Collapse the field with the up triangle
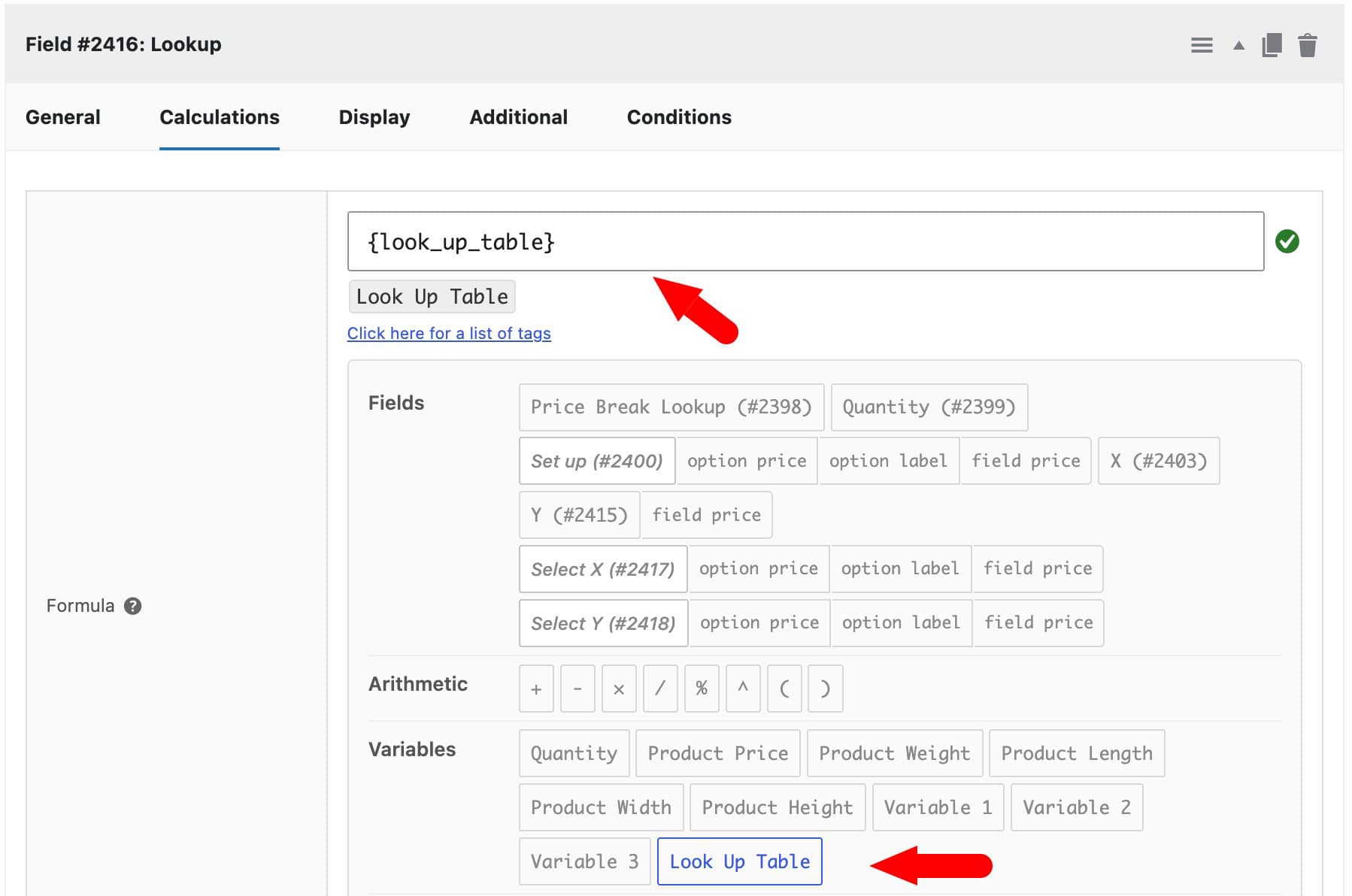1352x896 pixels. [1238, 46]
